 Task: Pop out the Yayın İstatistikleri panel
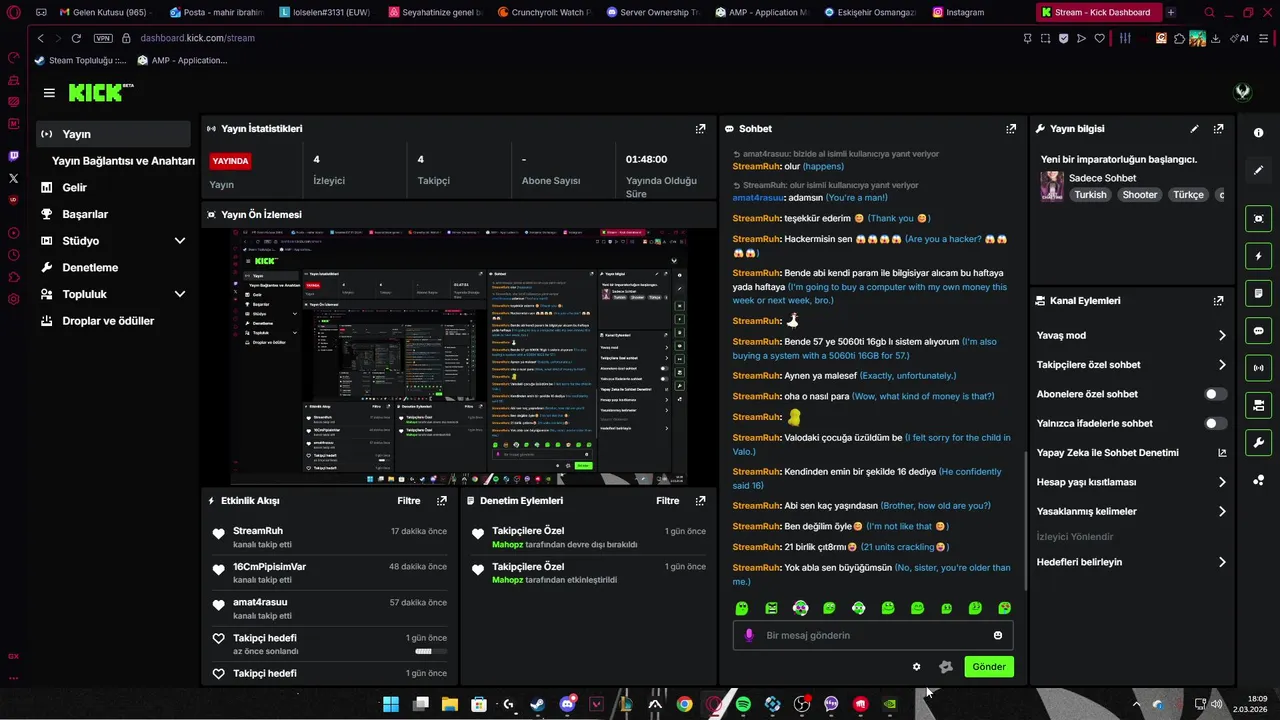tap(700, 129)
